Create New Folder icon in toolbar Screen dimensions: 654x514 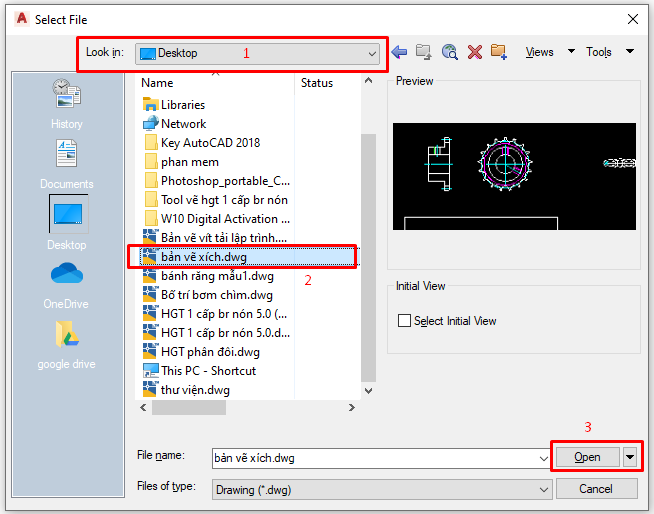(x=499, y=52)
